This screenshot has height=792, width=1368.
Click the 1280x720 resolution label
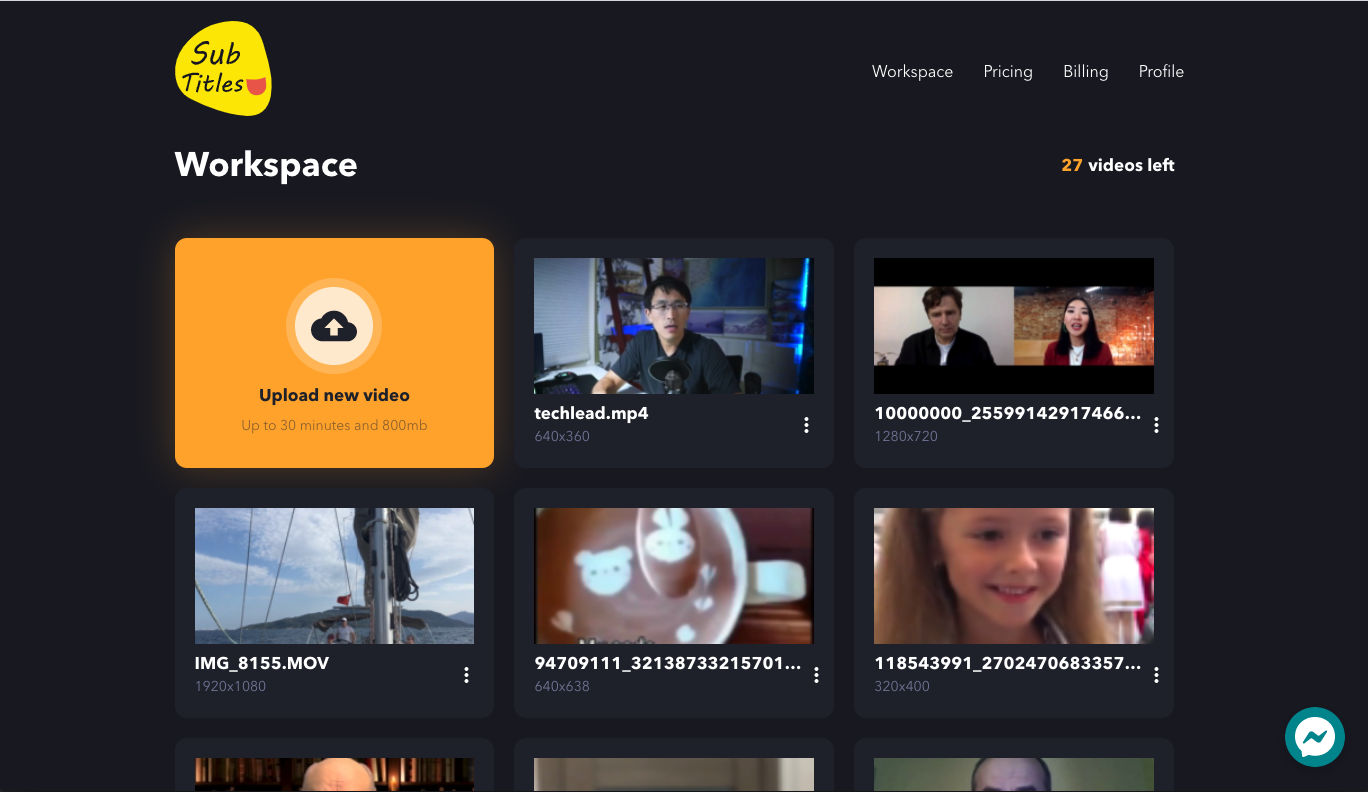pos(906,437)
